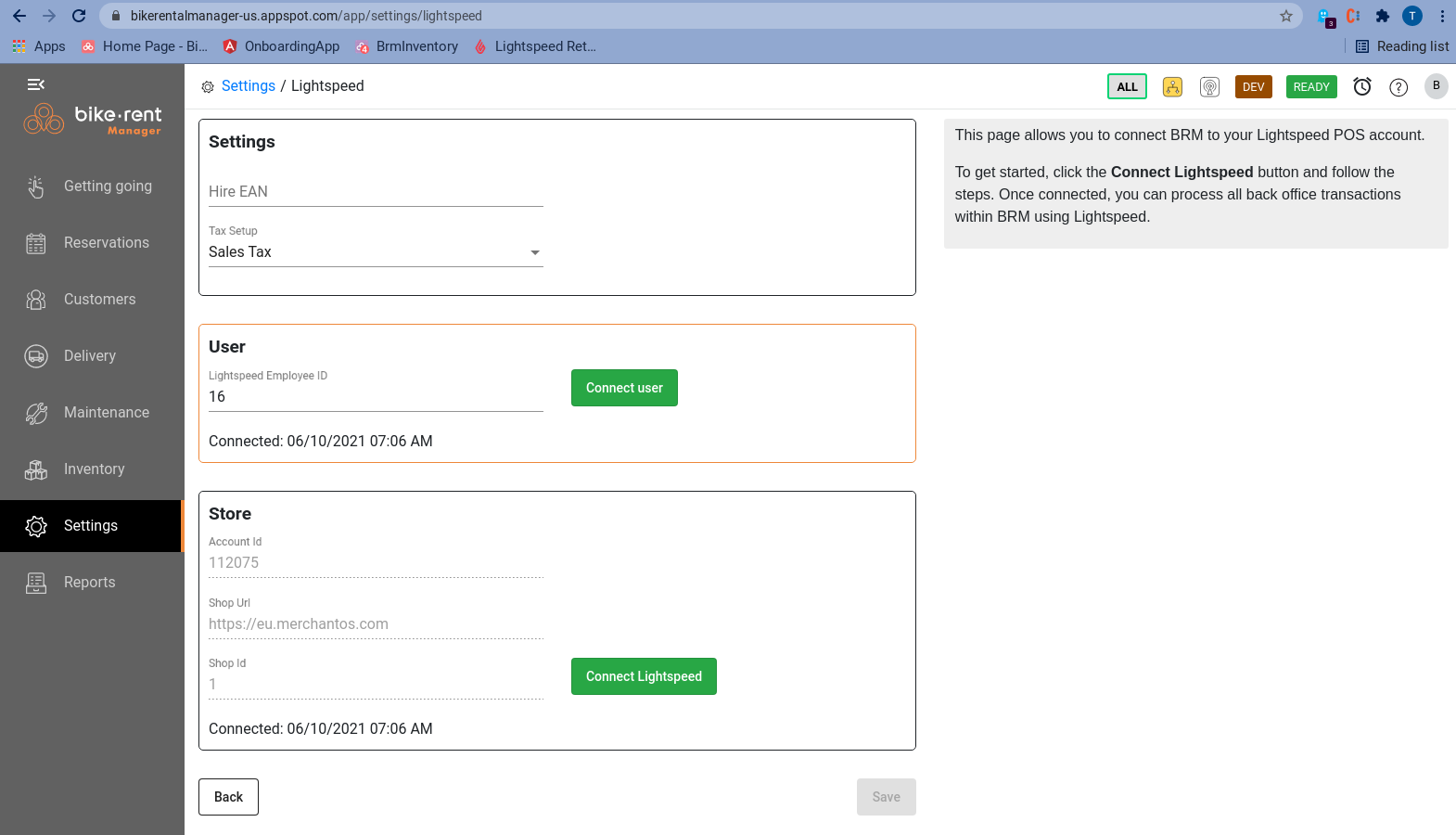Go to Customers menu item
This screenshot has width=1456, height=835.
[x=92, y=300]
